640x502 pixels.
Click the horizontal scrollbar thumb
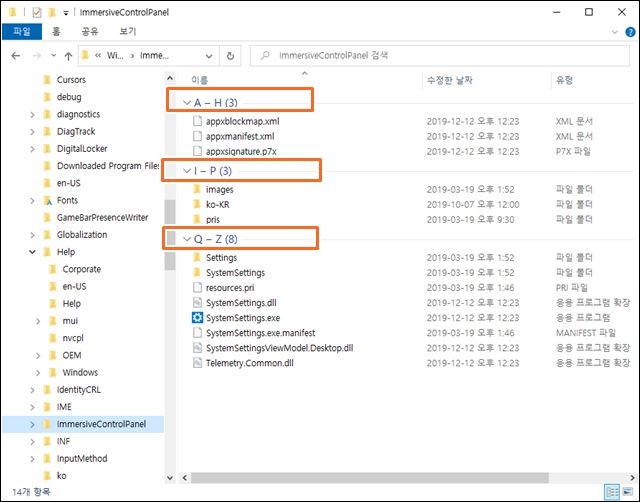click(x=369, y=478)
